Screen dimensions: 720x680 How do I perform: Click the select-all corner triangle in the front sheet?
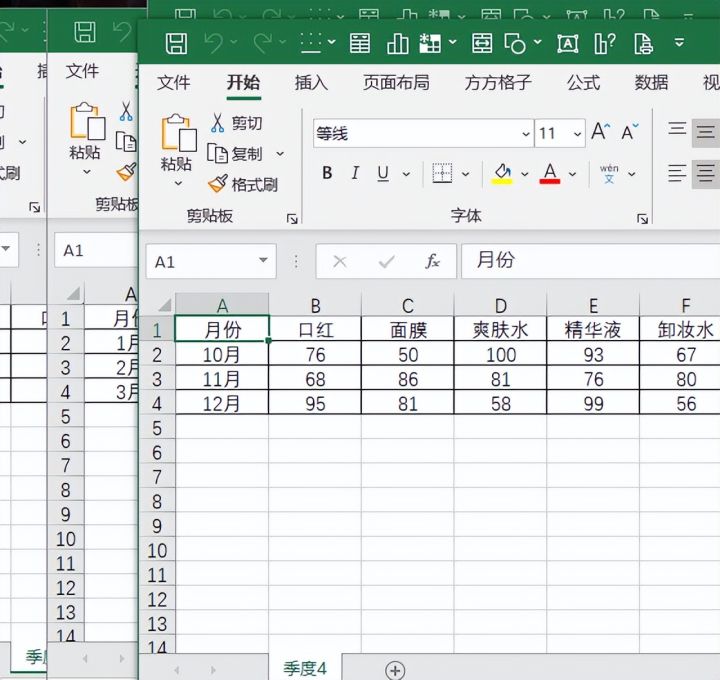pyautogui.click(x=164, y=305)
